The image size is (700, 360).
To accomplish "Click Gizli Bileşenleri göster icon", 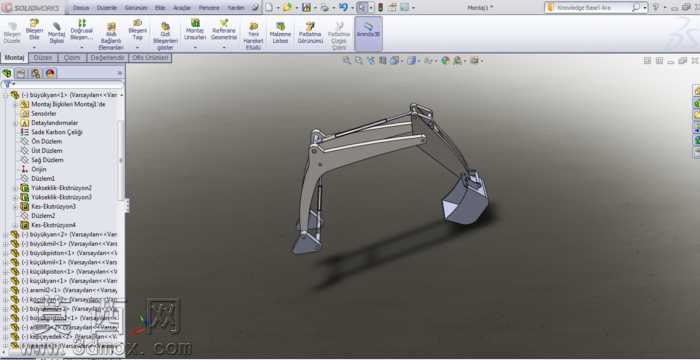I will coord(165,27).
